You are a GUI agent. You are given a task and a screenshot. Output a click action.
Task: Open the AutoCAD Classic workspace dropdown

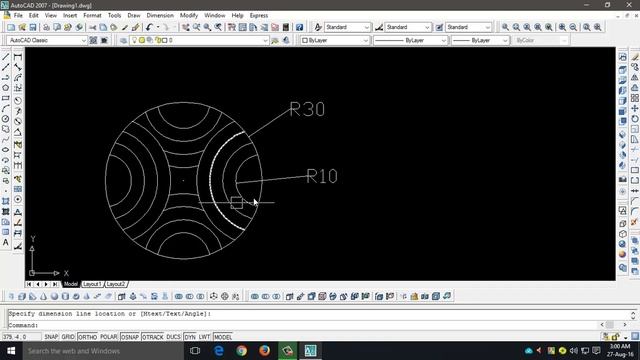(47, 40)
